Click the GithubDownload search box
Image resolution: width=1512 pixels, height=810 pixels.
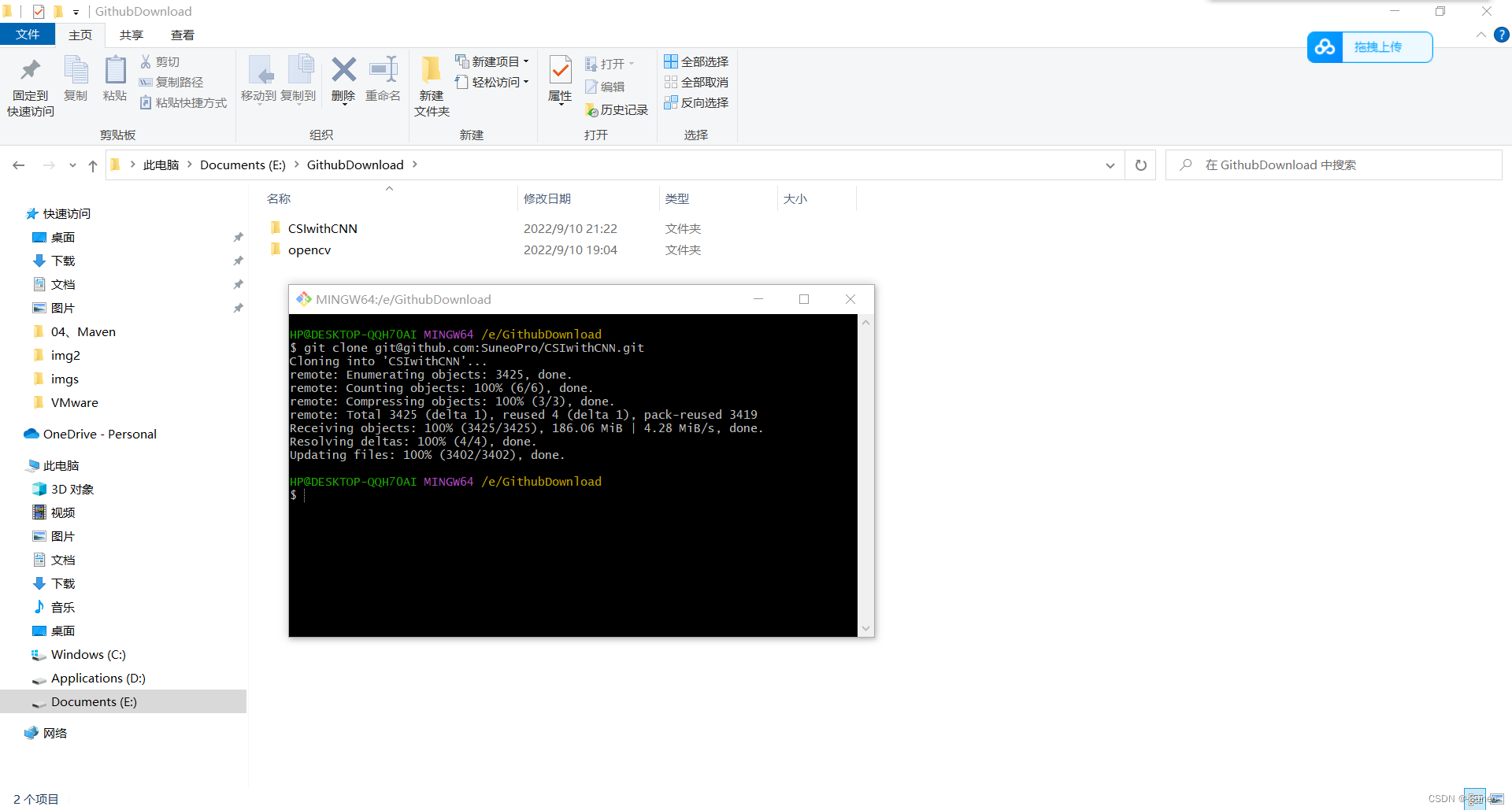(x=1334, y=165)
